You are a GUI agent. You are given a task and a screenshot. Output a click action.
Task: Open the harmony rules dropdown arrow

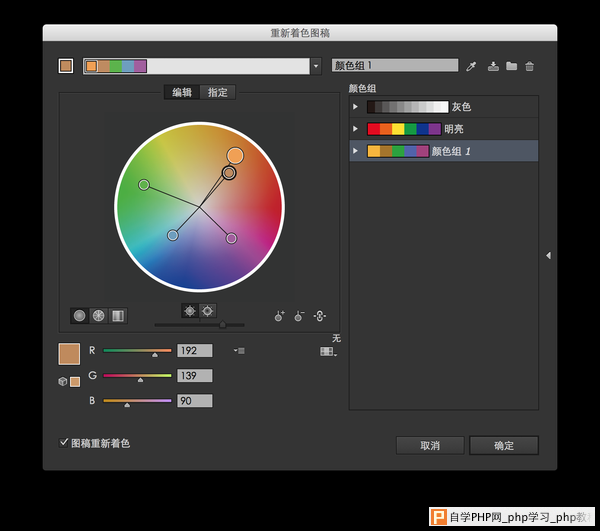coord(316,66)
